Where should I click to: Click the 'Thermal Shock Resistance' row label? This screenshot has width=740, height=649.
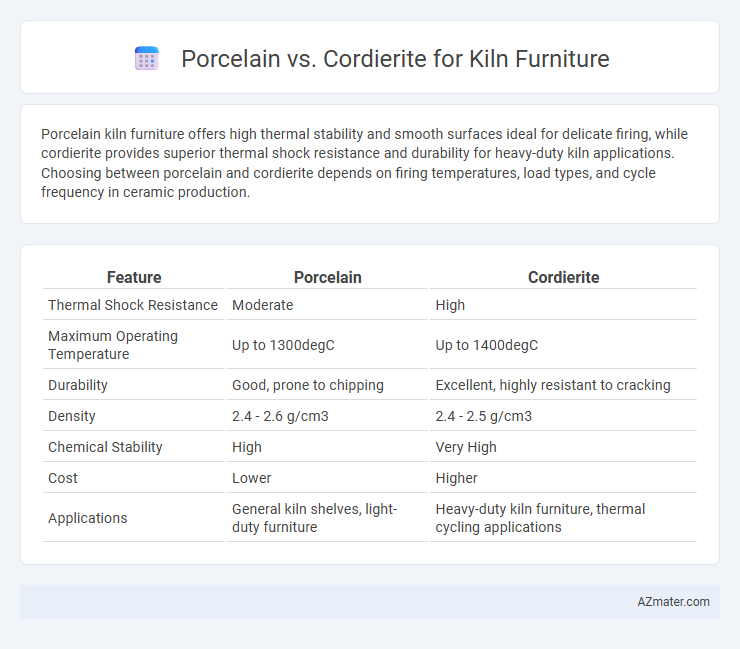[x=133, y=305]
